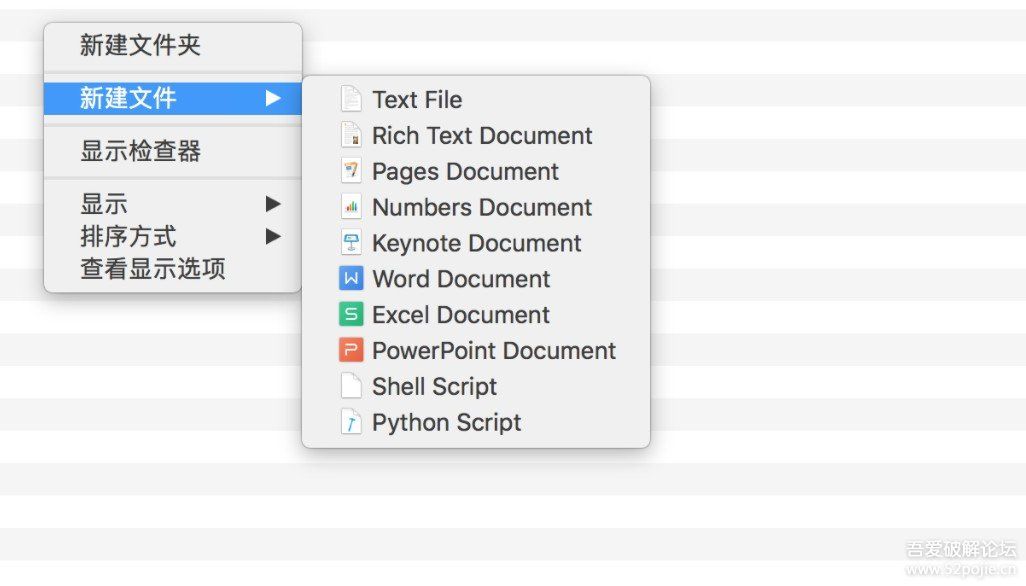
Task: Click the Numbers Document chart icon
Action: click(350, 207)
